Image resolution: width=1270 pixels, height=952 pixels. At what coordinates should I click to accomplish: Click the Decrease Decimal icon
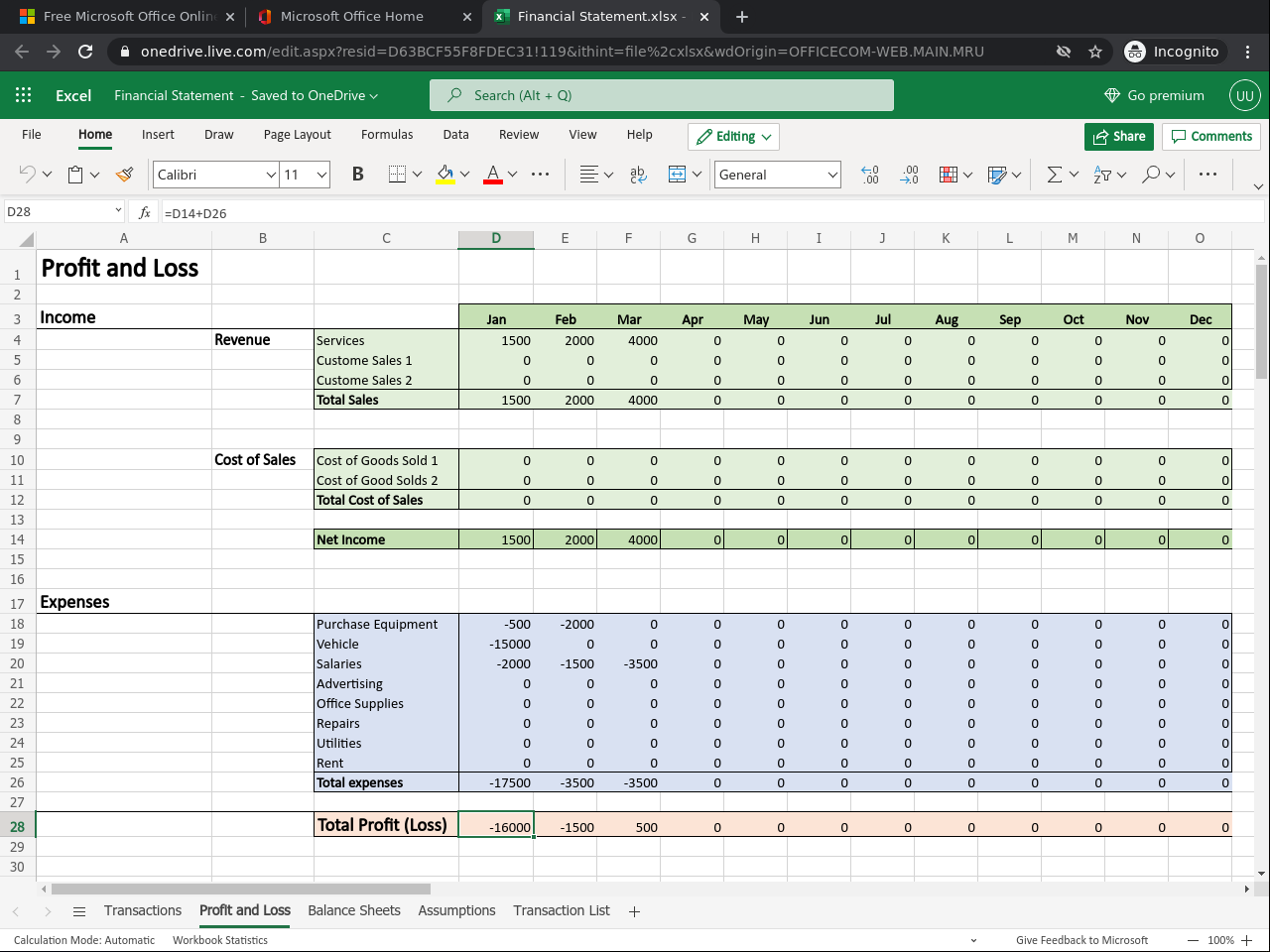[909, 175]
